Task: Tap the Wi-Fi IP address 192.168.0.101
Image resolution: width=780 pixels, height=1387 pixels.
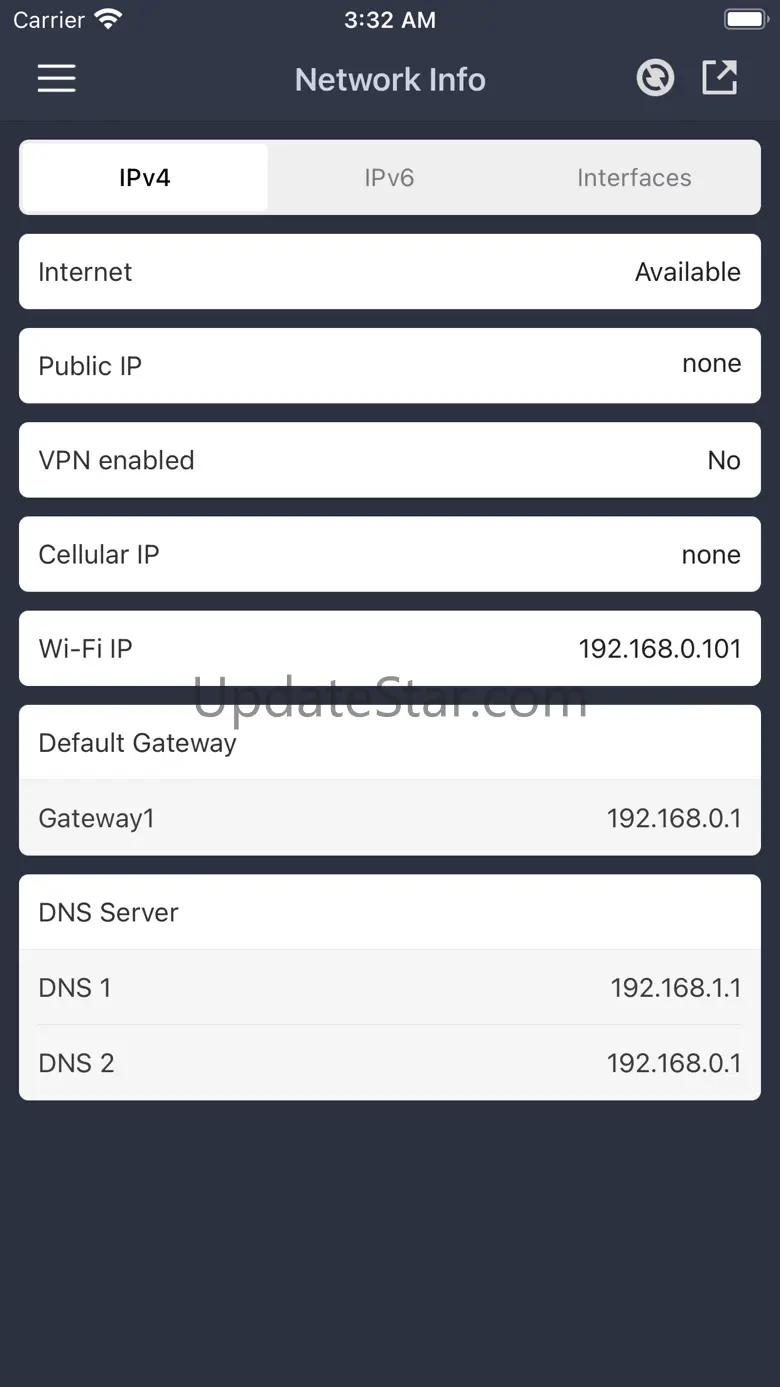Action: pyautogui.click(x=659, y=649)
